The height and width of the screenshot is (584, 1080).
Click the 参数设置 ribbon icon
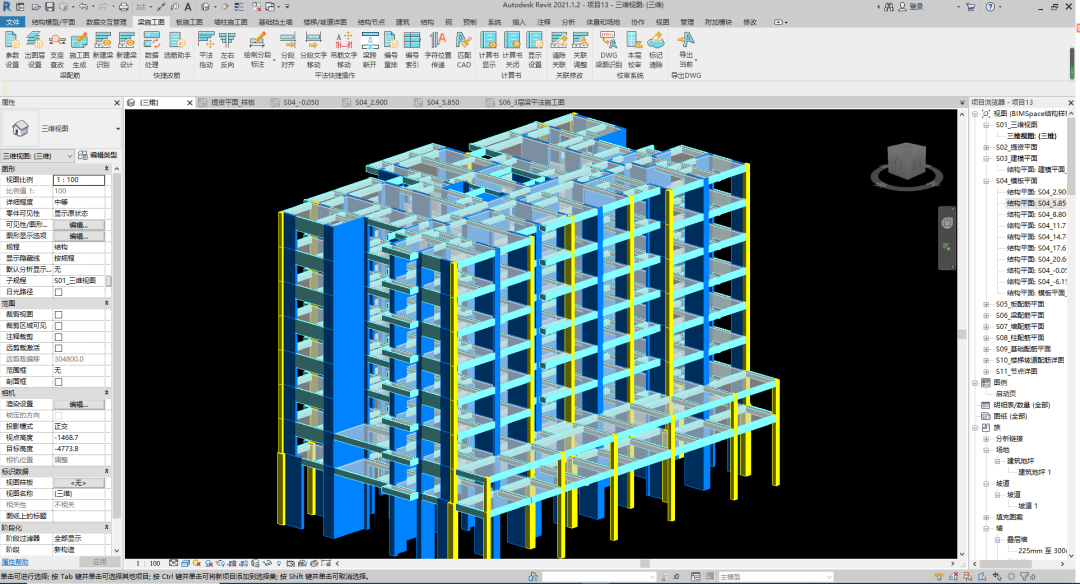coord(12,49)
